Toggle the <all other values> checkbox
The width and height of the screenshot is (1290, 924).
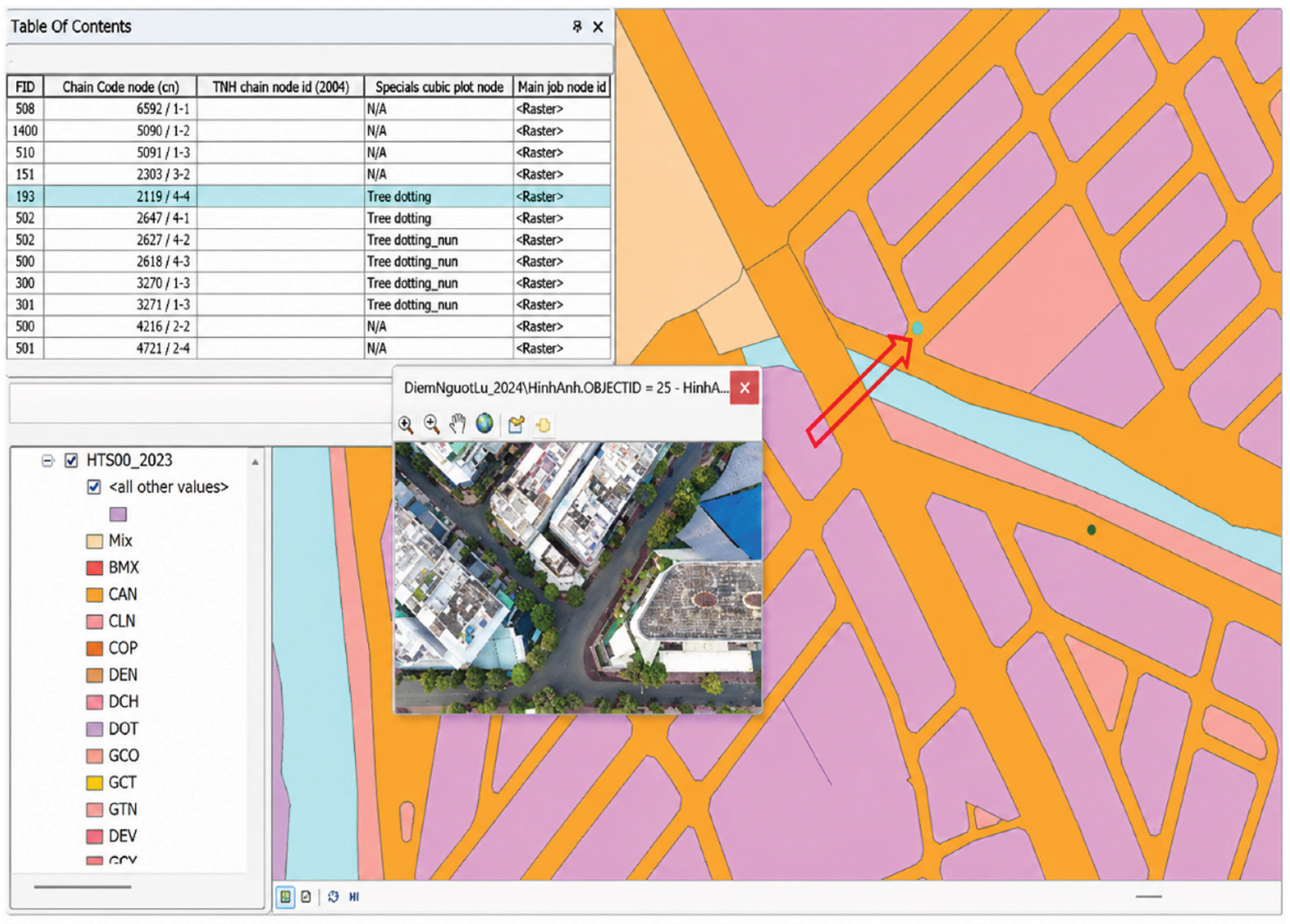(94, 487)
